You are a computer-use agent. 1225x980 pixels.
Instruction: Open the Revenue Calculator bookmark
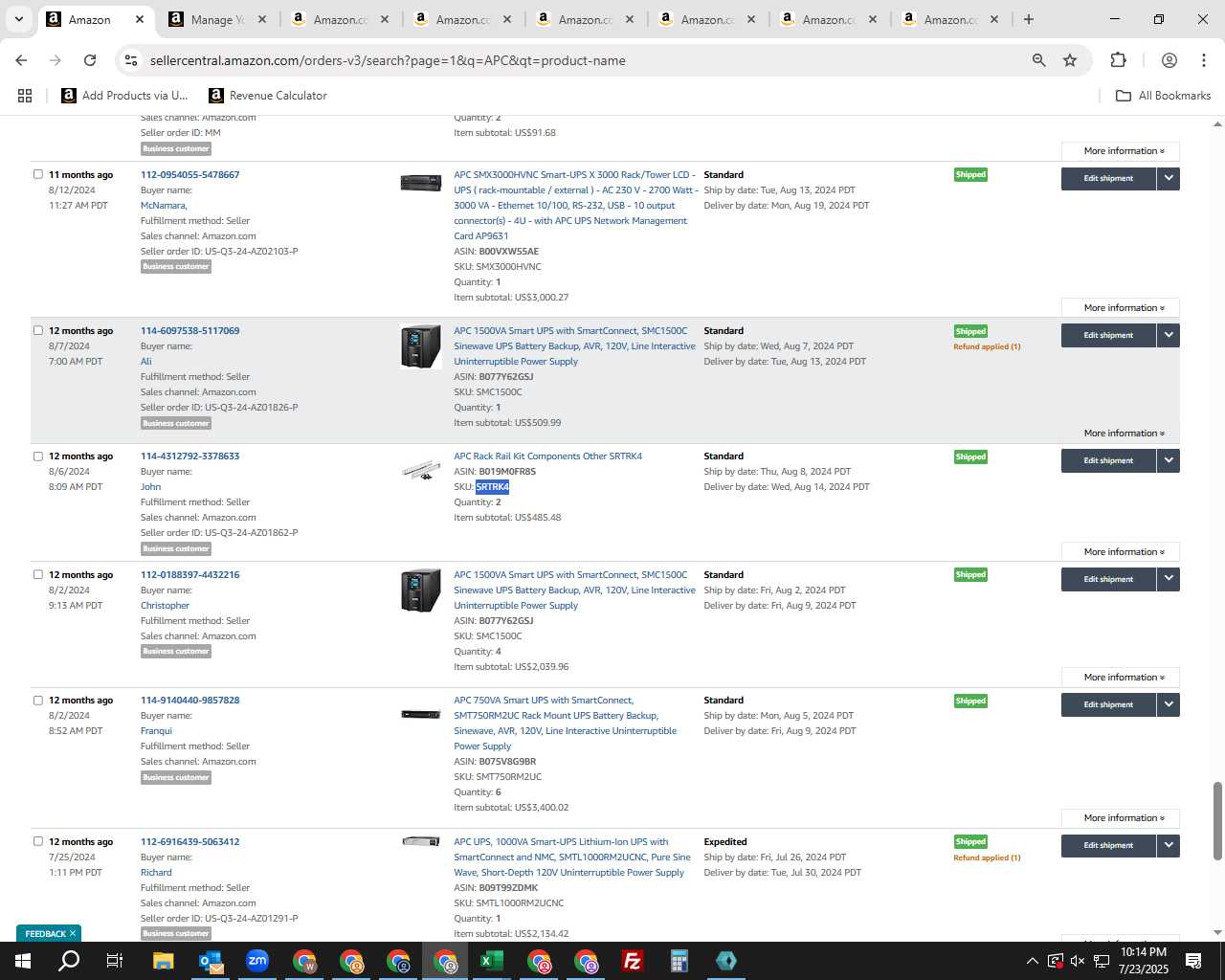(x=268, y=96)
